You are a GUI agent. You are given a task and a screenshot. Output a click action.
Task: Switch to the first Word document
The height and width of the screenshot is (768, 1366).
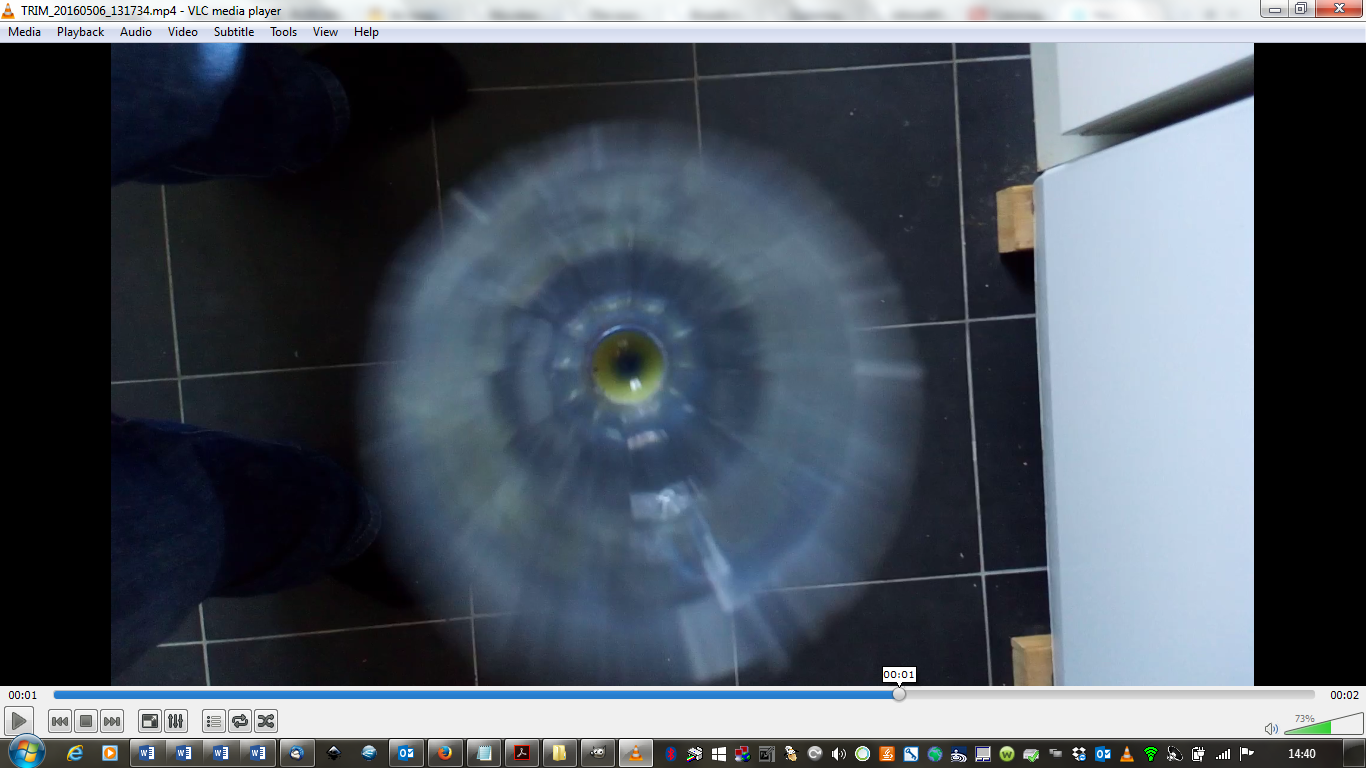pyautogui.click(x=147, y=753)
